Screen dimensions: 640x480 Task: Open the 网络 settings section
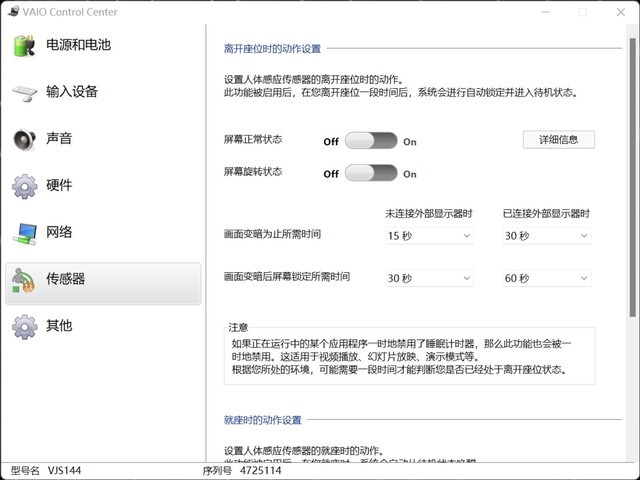pos(59,232)
